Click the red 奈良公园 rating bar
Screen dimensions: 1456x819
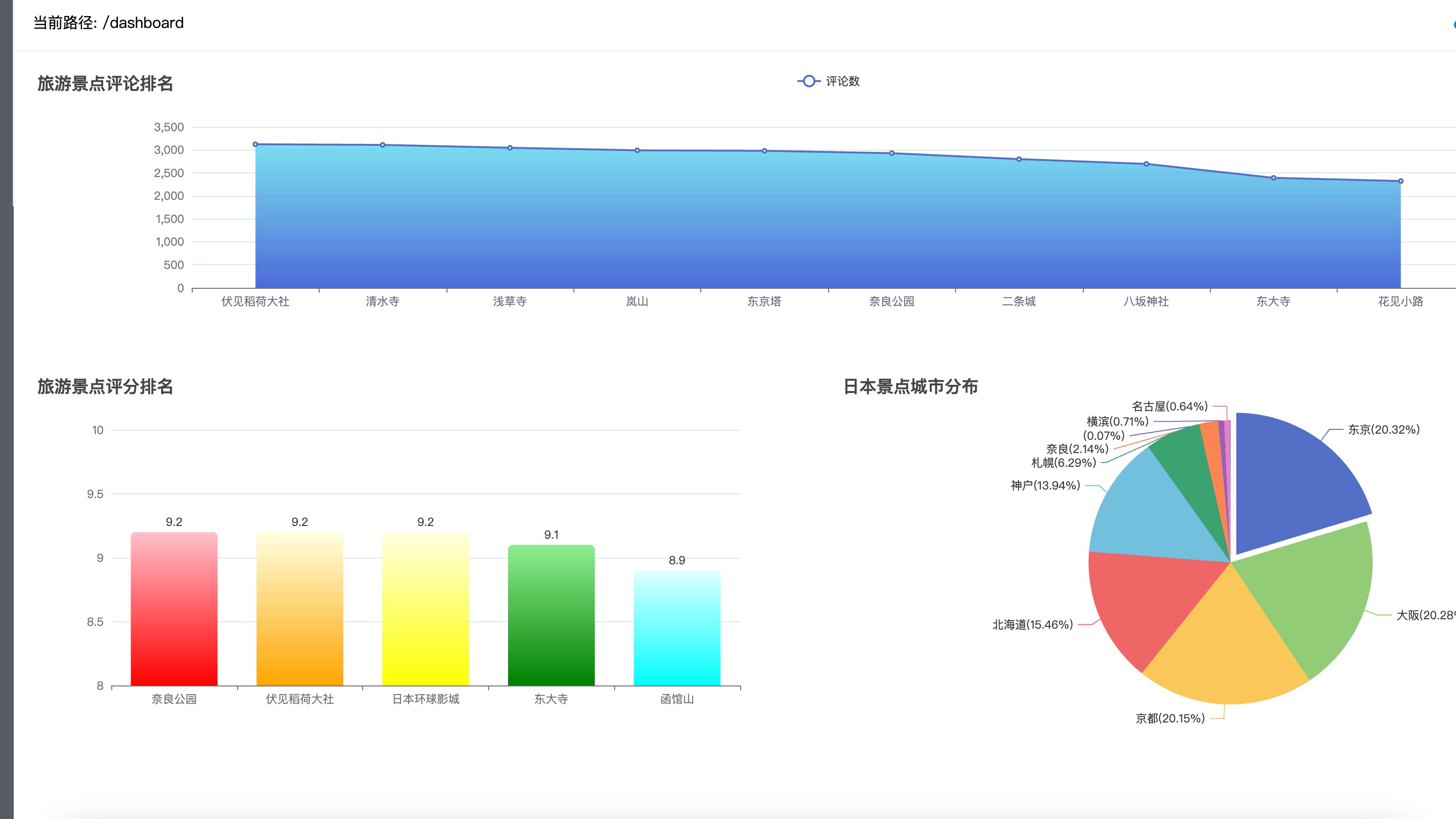click(174, 609)
